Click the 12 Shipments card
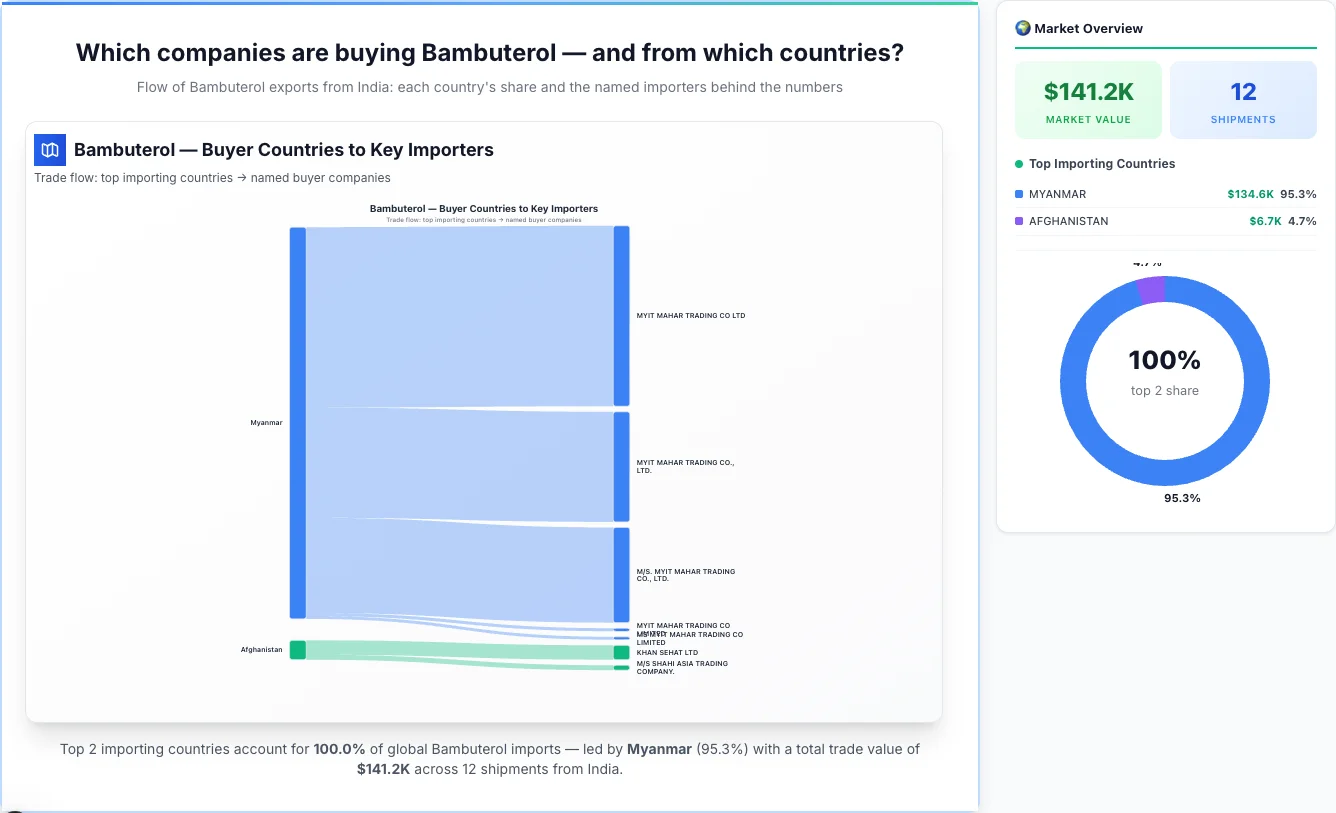Viewport: 1336px width, 813px height. [x=1243, y=99]
